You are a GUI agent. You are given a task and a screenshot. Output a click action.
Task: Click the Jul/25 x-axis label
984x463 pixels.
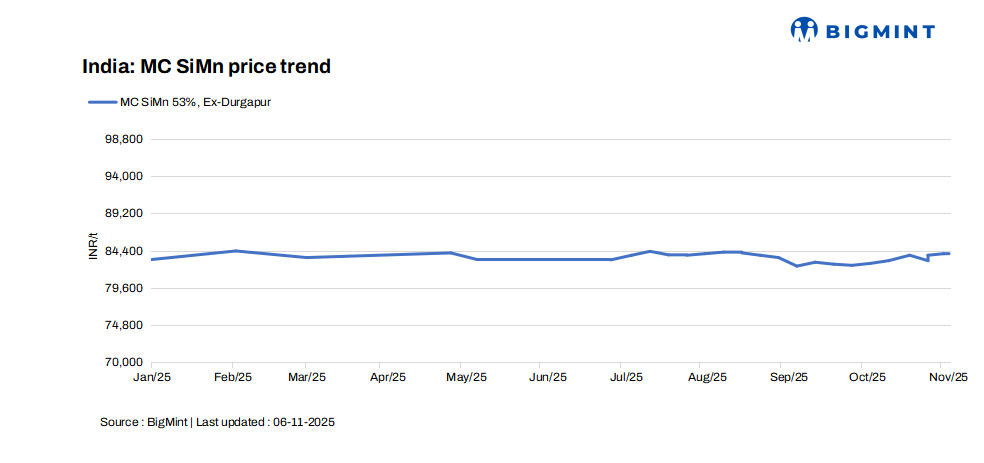[626, 377]
